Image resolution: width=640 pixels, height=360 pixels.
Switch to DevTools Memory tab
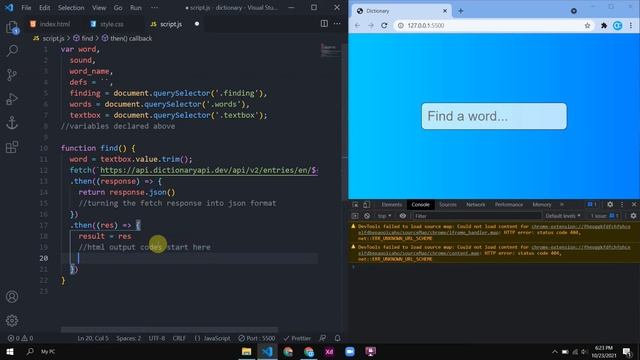542,204
